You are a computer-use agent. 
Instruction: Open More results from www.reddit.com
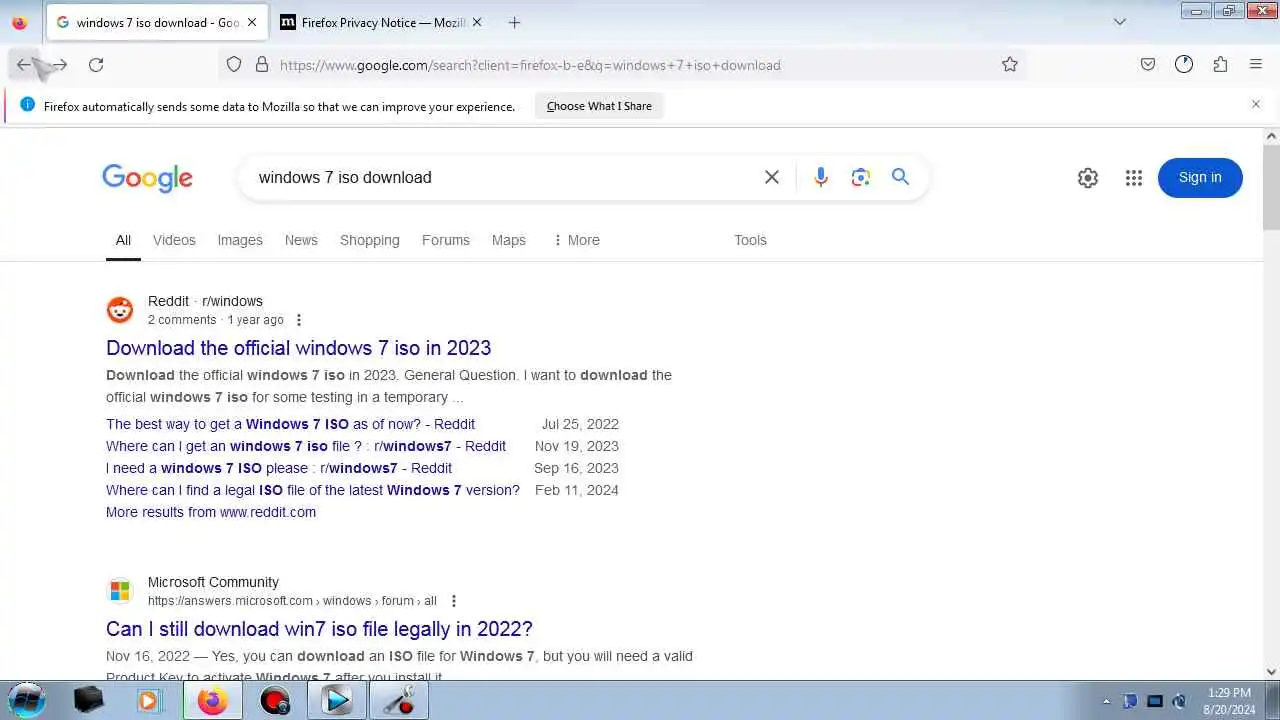(211, 512)
